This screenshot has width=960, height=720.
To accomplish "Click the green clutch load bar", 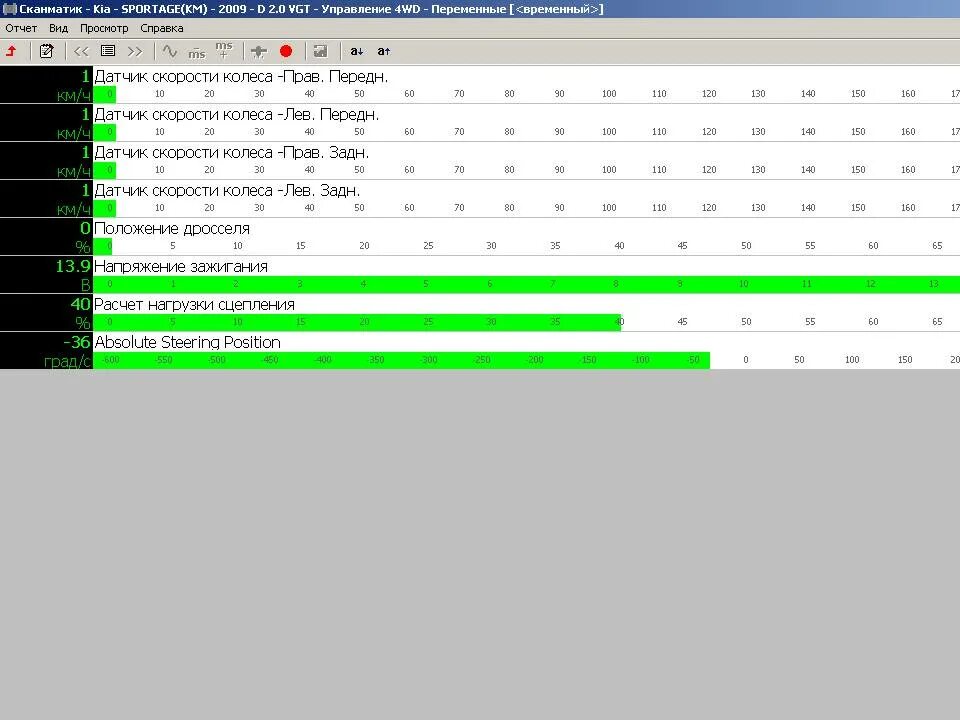I will coord(357,322).
